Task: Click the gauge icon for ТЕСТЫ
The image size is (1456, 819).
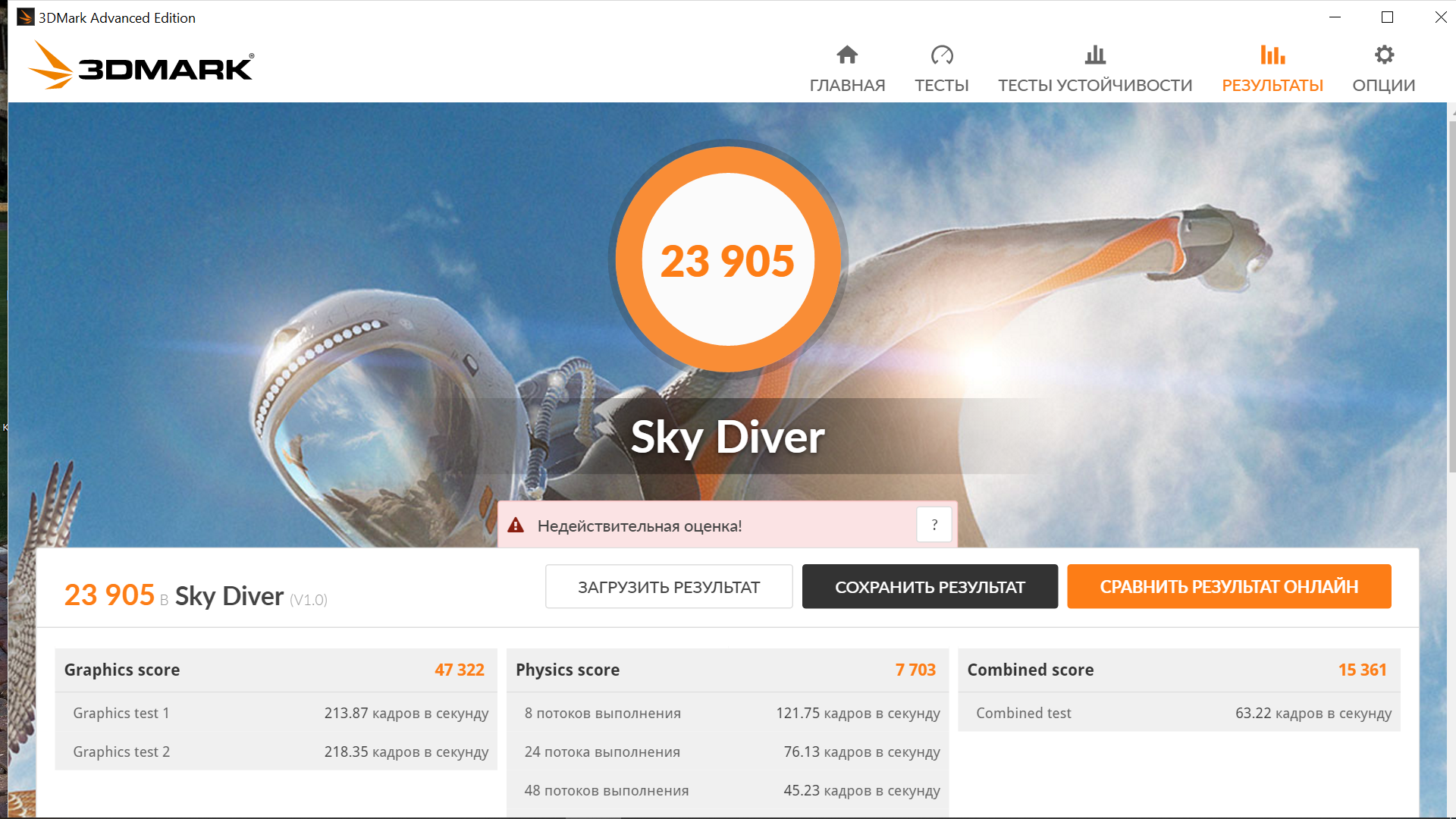Action: 941,55
